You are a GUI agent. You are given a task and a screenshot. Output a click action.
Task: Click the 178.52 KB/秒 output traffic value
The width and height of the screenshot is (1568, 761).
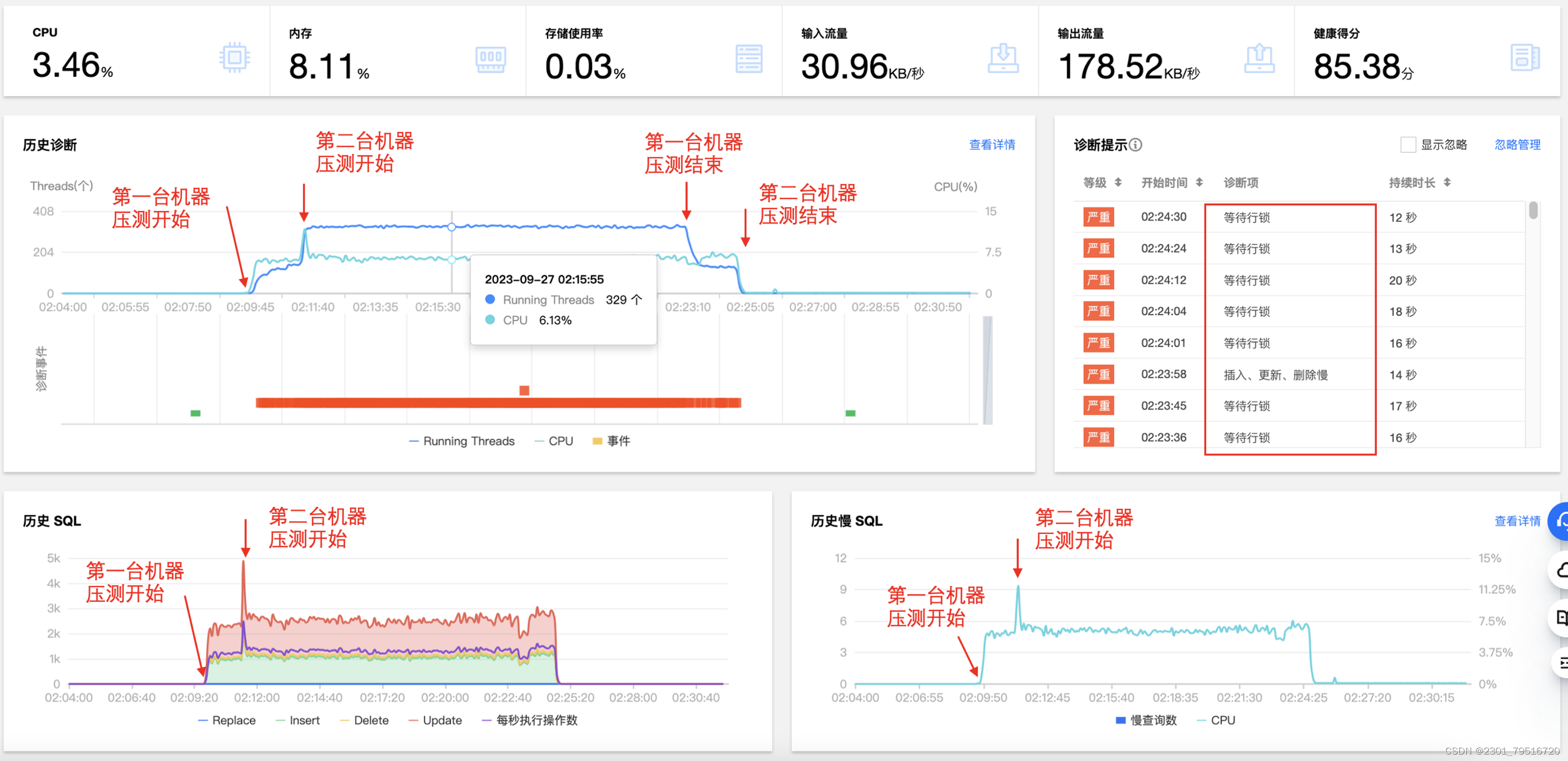pos(1129,66)
